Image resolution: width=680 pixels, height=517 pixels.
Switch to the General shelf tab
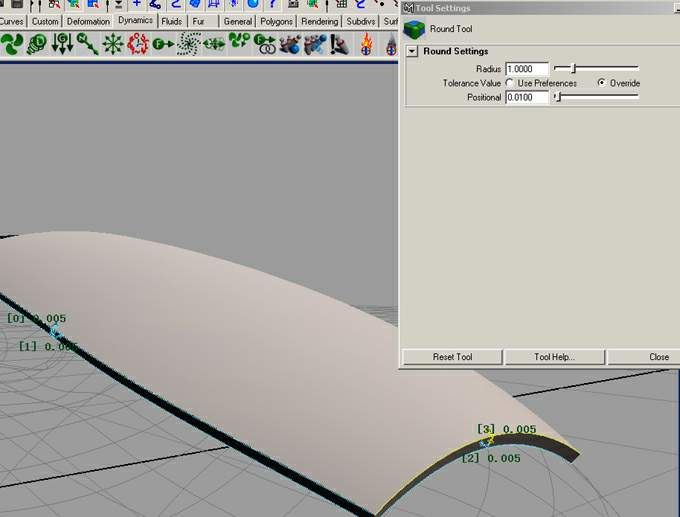tap(238, 21)
